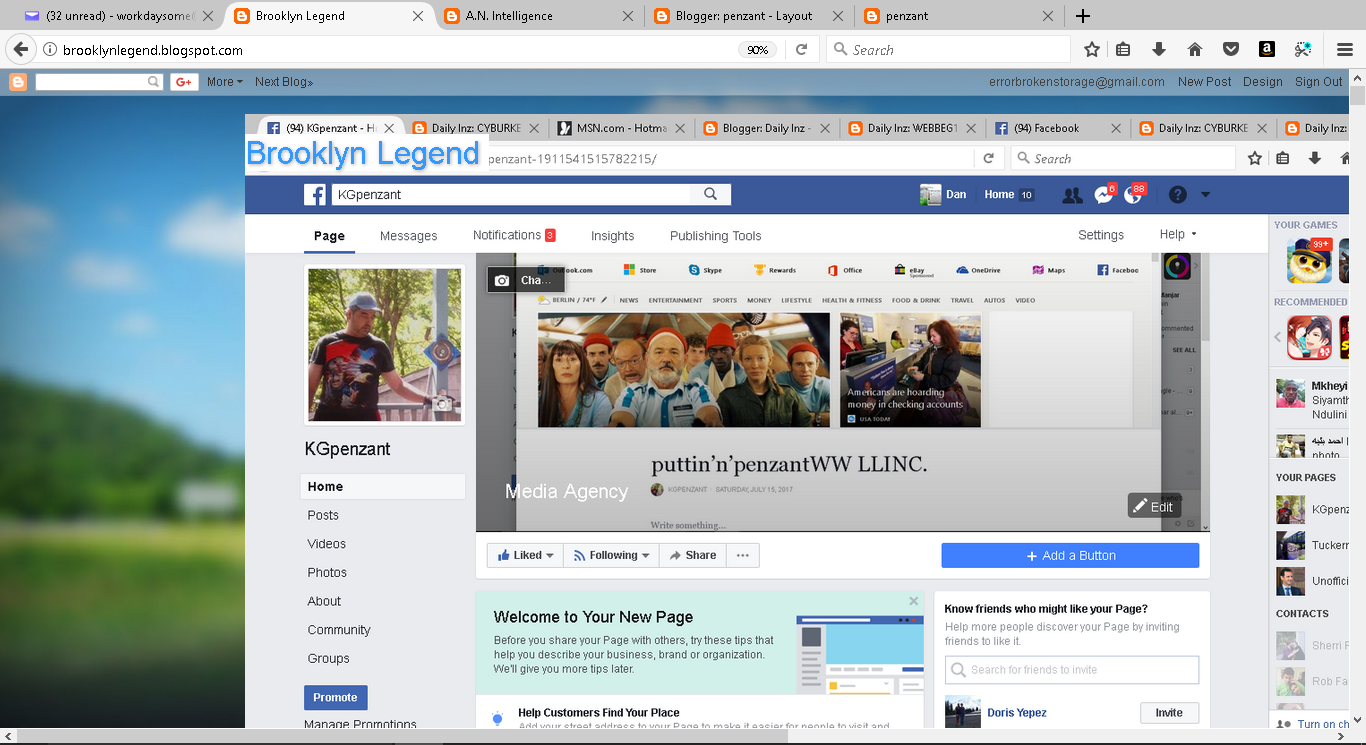1366x745 pixels.
Task: Click the Facebook search magnifier button
Action: [710, 195]
